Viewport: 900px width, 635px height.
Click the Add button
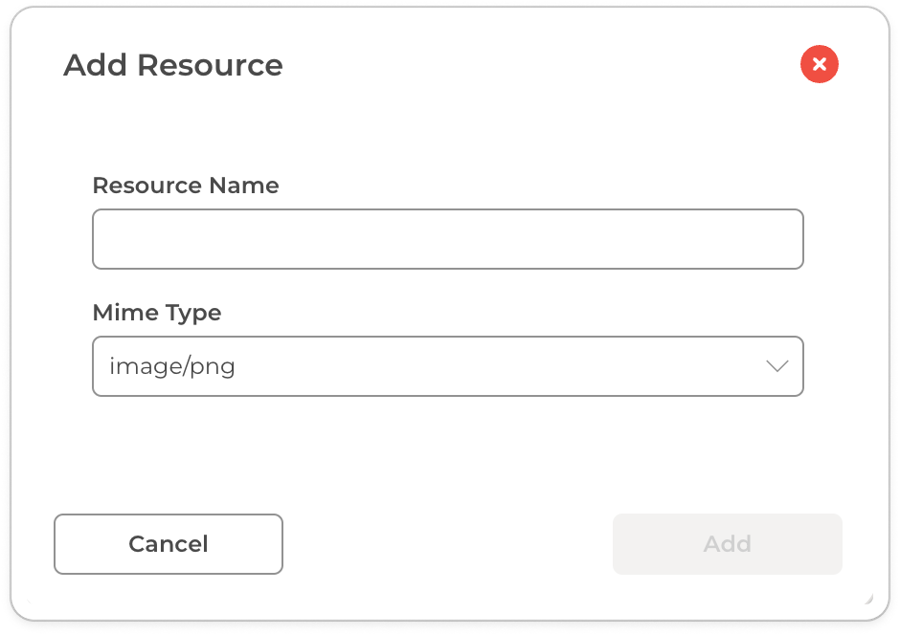(727, 544)
